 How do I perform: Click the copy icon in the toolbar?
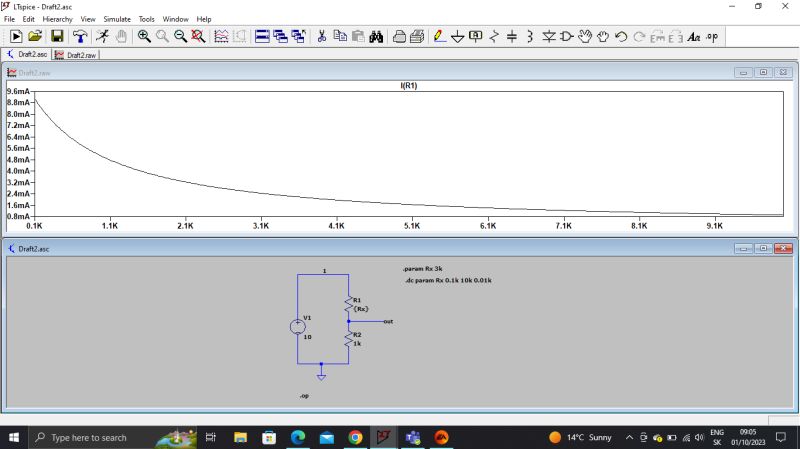point(340,36)
